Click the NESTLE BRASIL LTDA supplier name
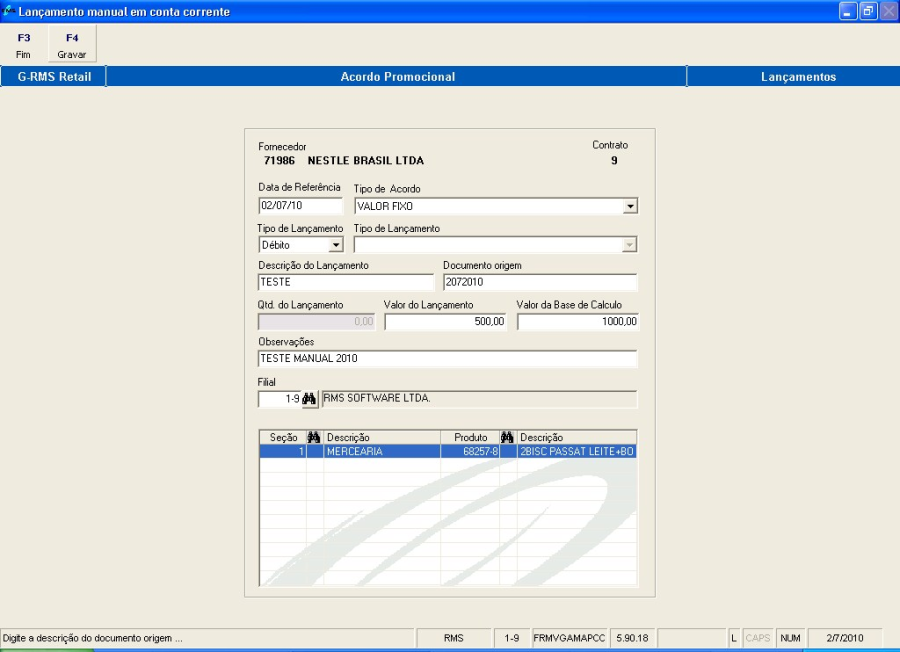 366,161
